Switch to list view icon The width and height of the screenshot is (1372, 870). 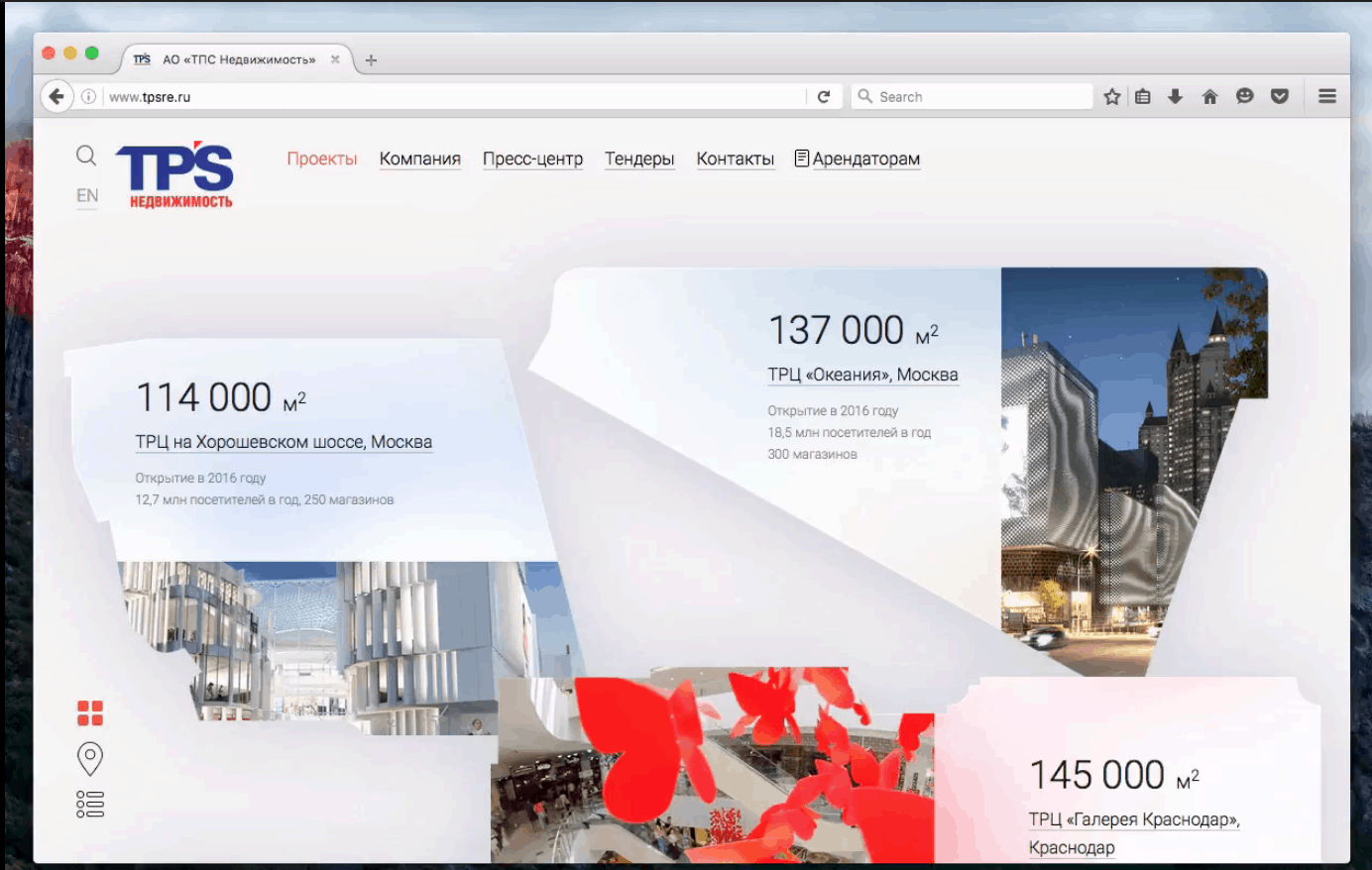tap(90, 804)
